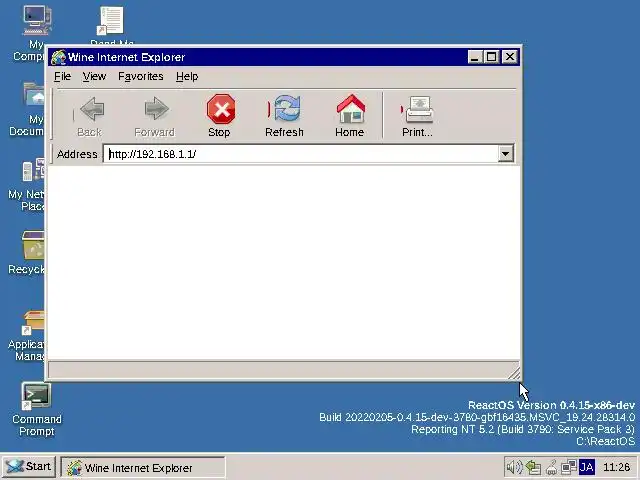Select Wine Internet Explorer taskbar button
The image size is (640, 480).
[x=143, y=467]
